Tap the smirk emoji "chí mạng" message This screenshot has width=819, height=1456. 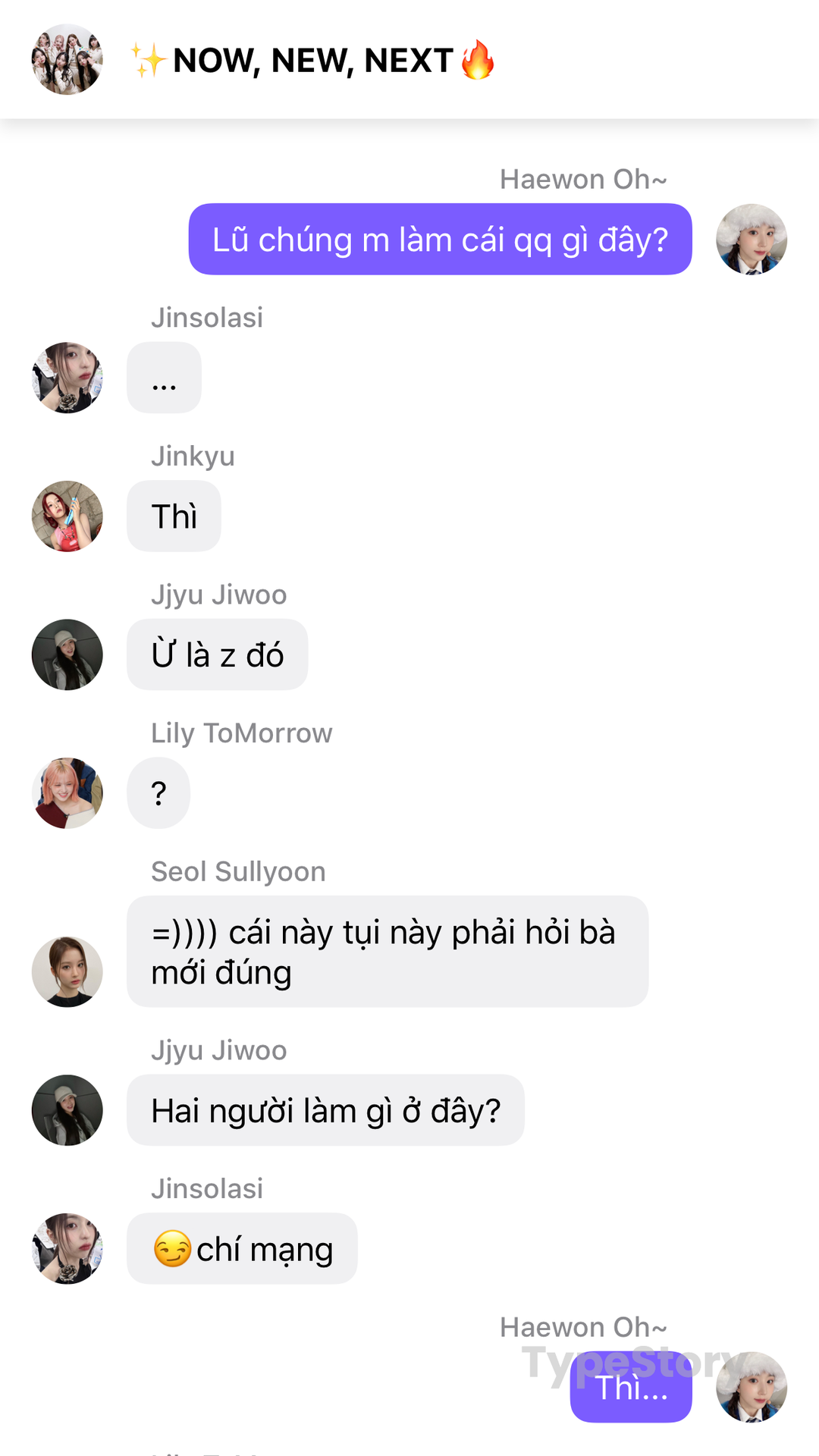pyautogui.click(x=242, y=1249)
